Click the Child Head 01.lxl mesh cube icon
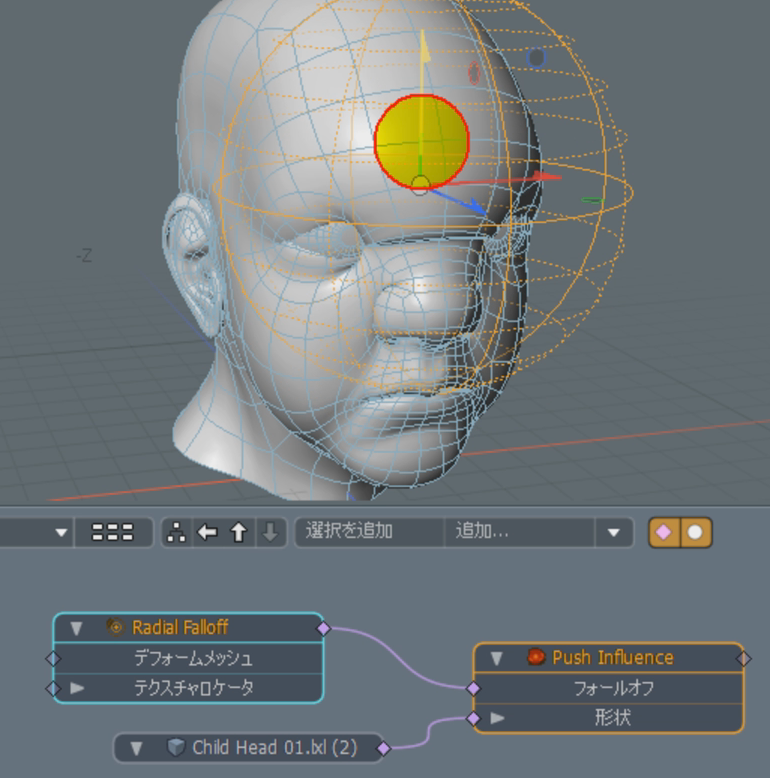 click(x=176, y=748)
